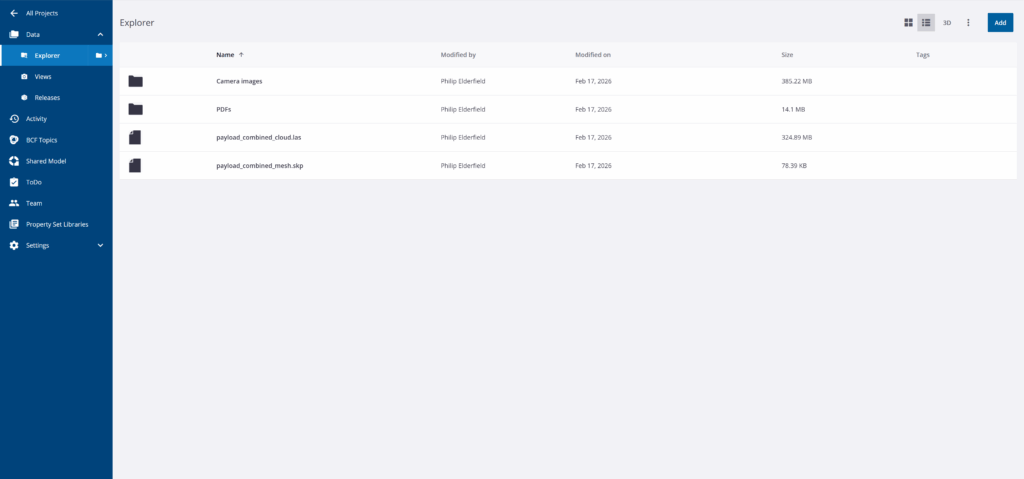Open Releases in the sidebar
Image resolution: width=1024 pixels, height=479 pixels.
[x=47, y=97]
